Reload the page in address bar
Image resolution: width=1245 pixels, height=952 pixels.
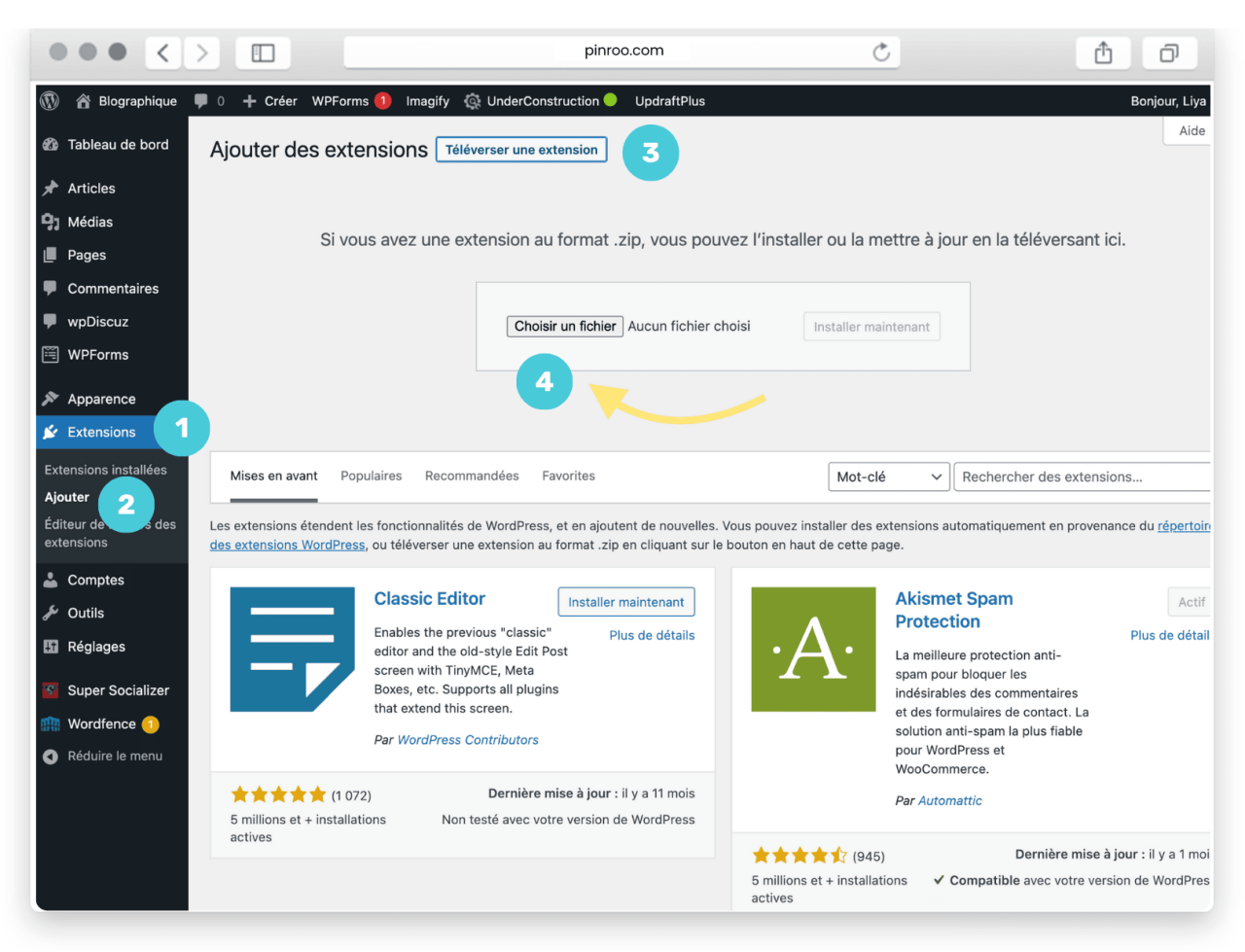[x=881, y=53]
